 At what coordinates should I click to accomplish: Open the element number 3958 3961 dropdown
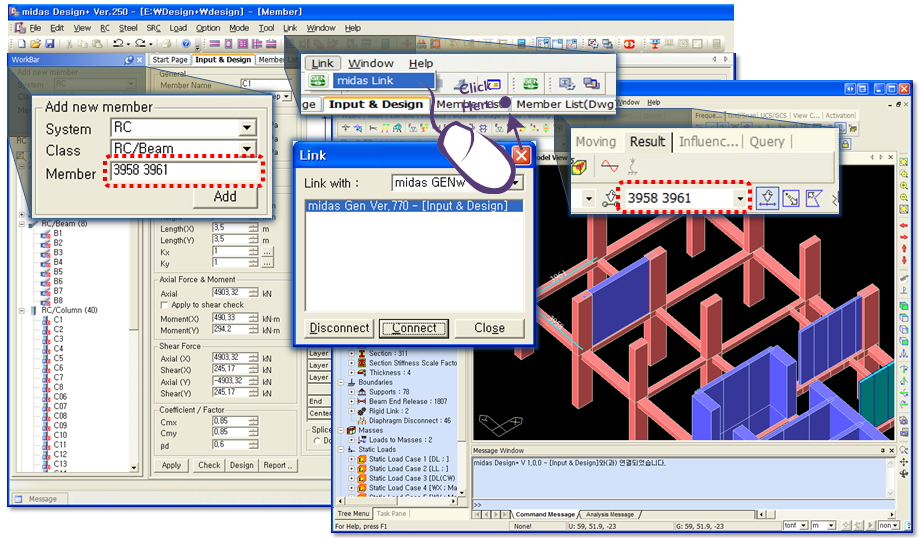tap(740, 199)
